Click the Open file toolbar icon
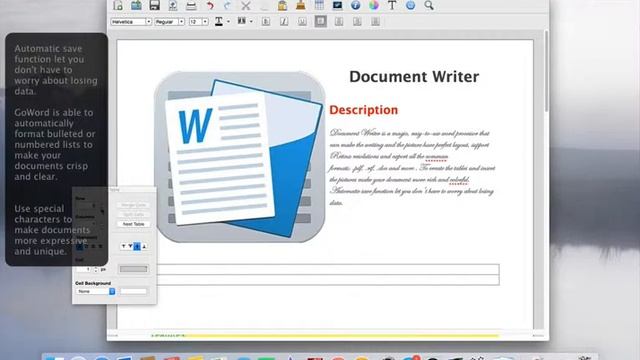640x360 pixels. (136, 5)
